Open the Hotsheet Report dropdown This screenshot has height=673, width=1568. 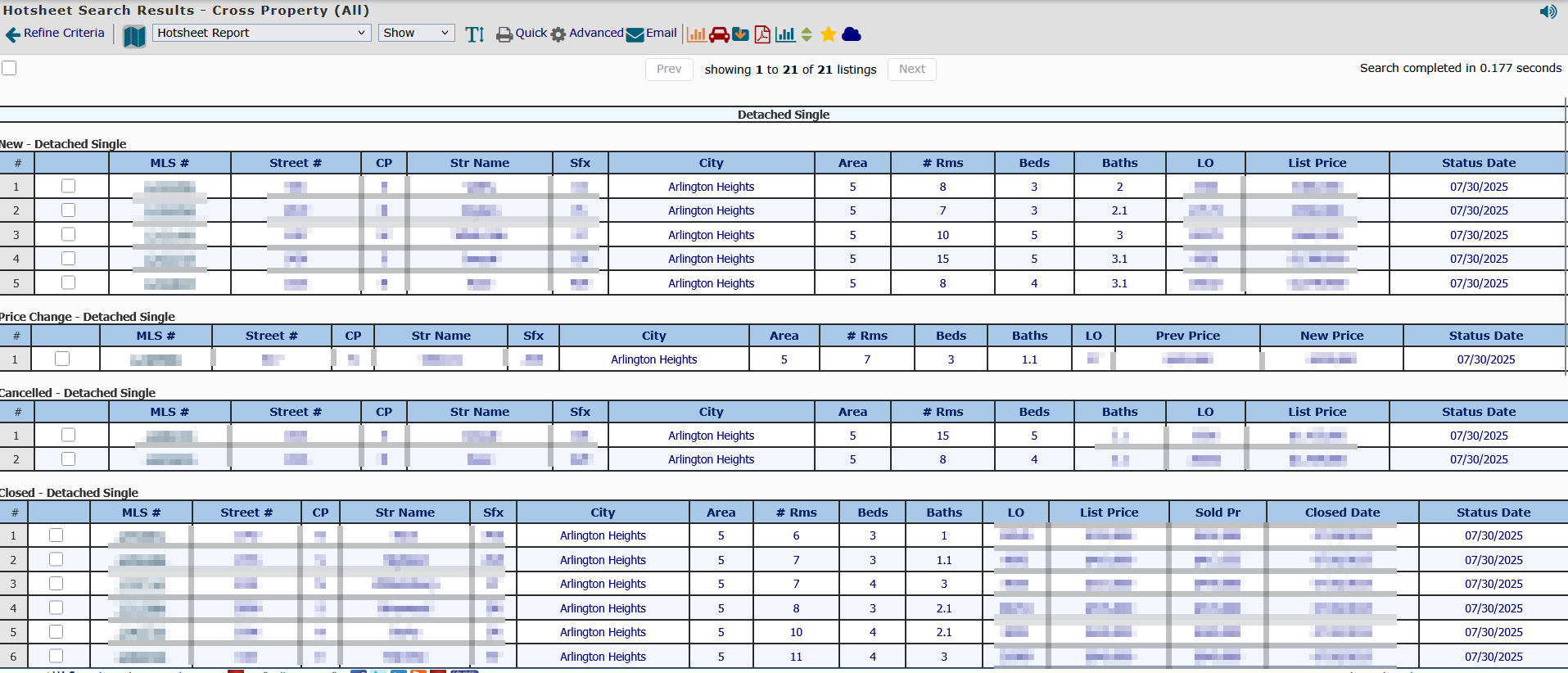coord(261,33)
